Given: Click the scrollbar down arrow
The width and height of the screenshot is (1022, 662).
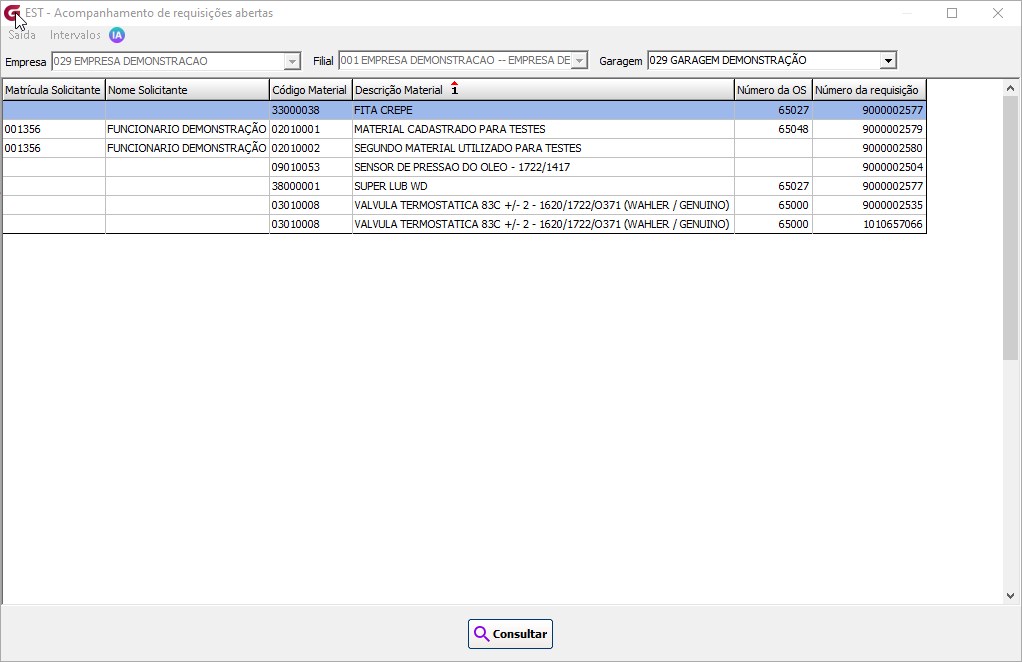Looking at the screenshot, I should (1010, 596).
